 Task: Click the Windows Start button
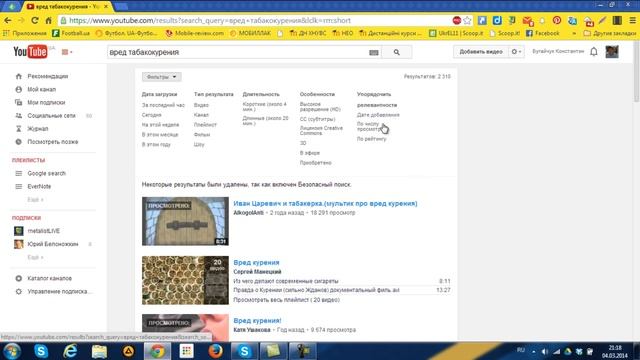coord(12,351)
